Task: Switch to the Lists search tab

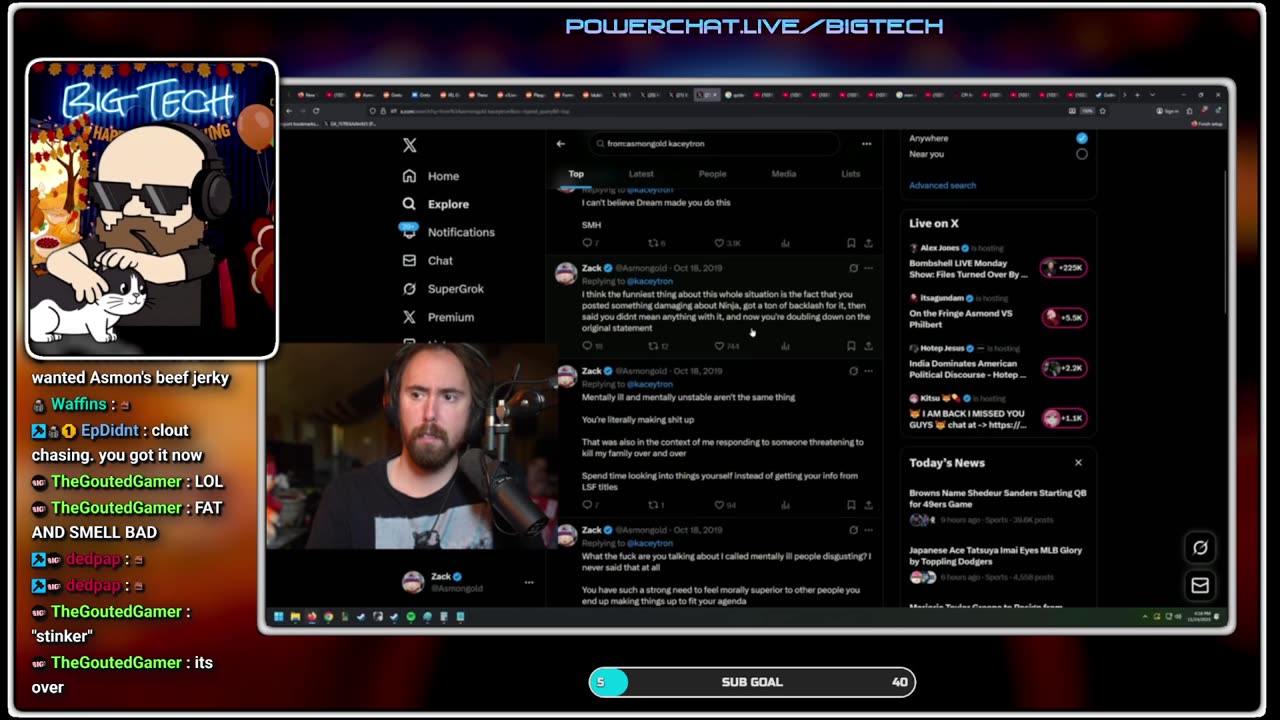Action: coord(850,174)
